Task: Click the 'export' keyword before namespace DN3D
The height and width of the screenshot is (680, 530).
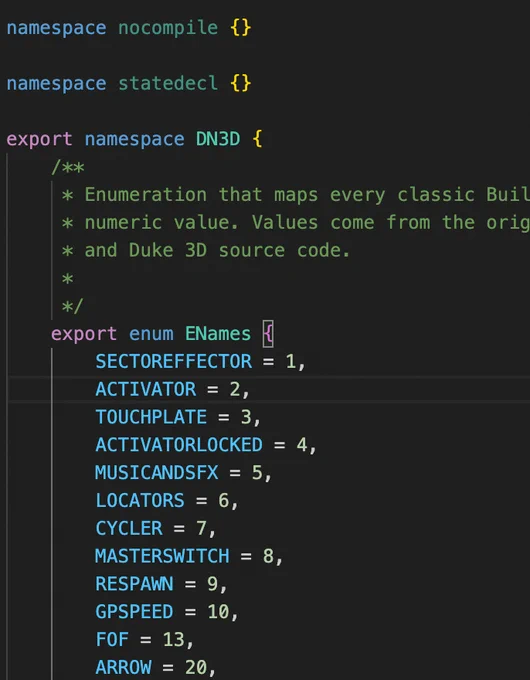Action: point(39,139)
